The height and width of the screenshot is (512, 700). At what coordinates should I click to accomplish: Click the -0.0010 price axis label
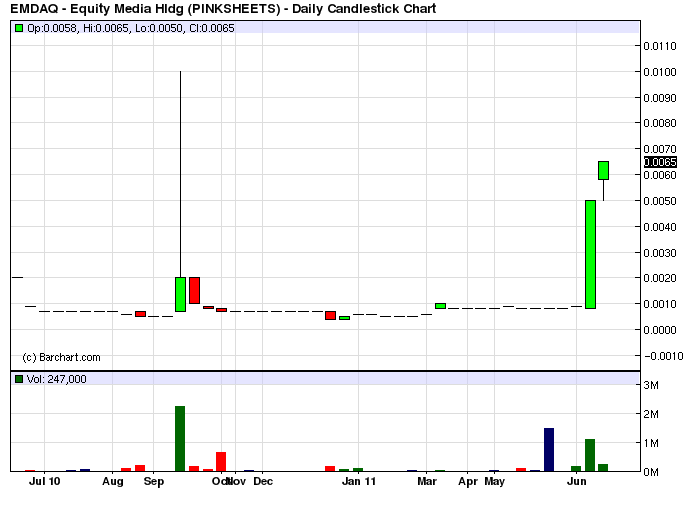(x=663, y=356)
